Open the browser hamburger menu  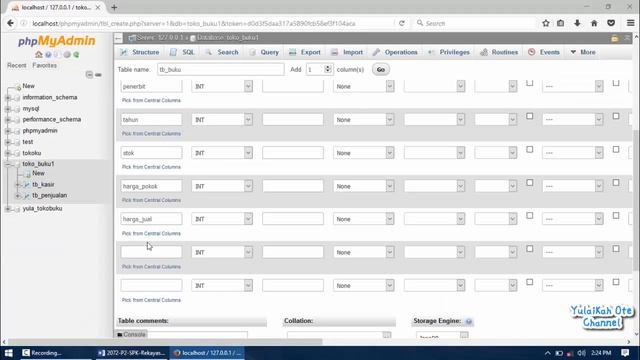click(x=631, y=23)
